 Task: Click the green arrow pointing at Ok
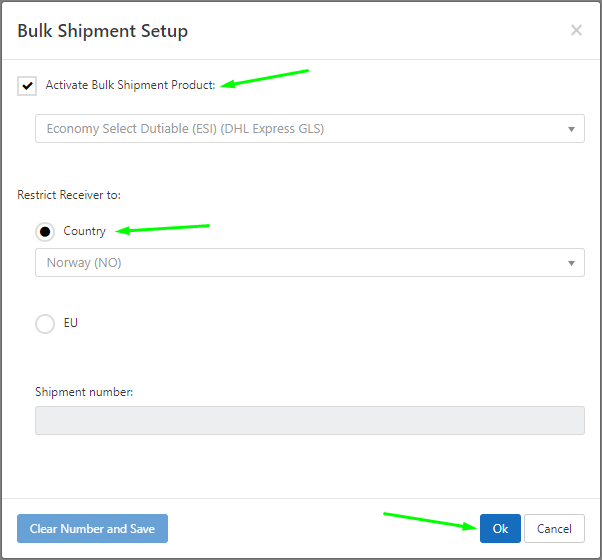coord(430,520)
